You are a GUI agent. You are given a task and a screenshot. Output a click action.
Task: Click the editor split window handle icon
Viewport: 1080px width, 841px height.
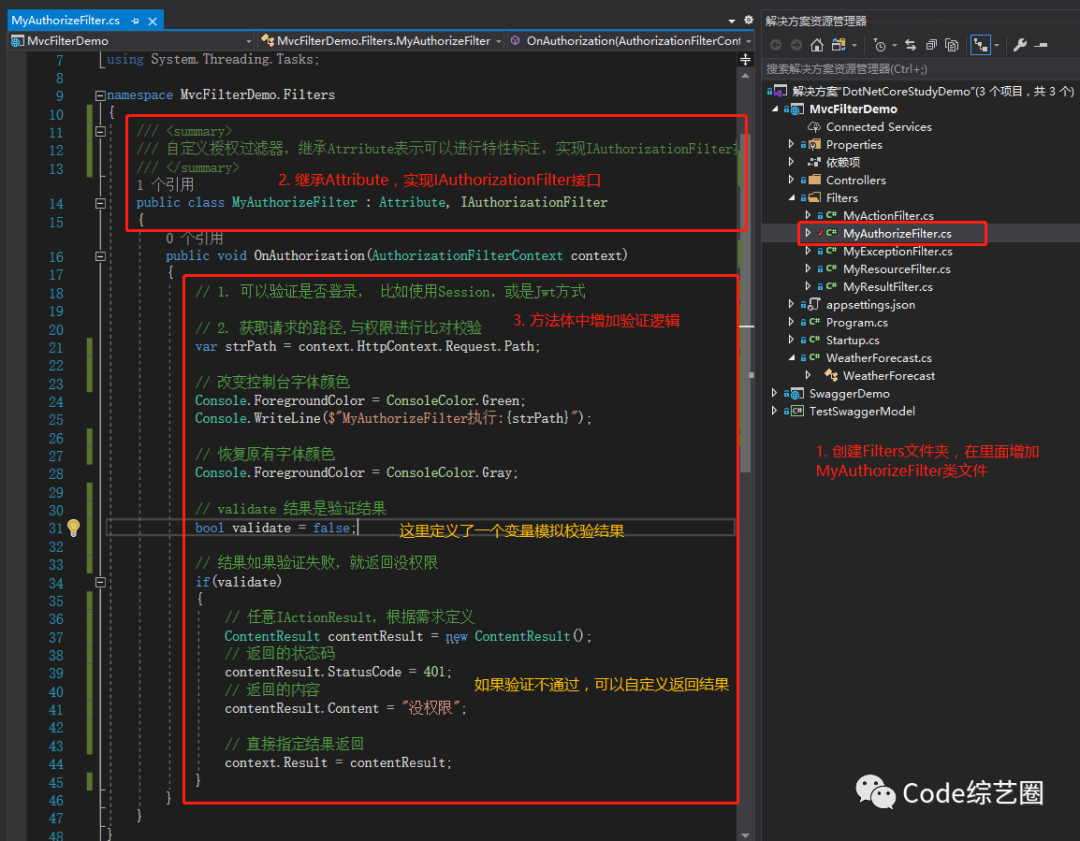pyautogui.click(x=745, y=60)
